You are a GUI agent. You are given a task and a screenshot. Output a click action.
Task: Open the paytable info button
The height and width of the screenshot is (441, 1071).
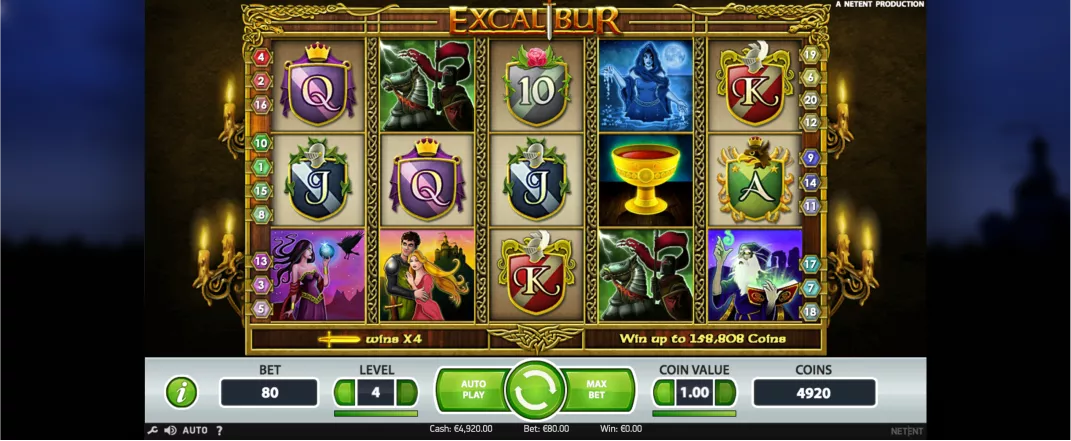pyautogui.click(x=182, y=393)
